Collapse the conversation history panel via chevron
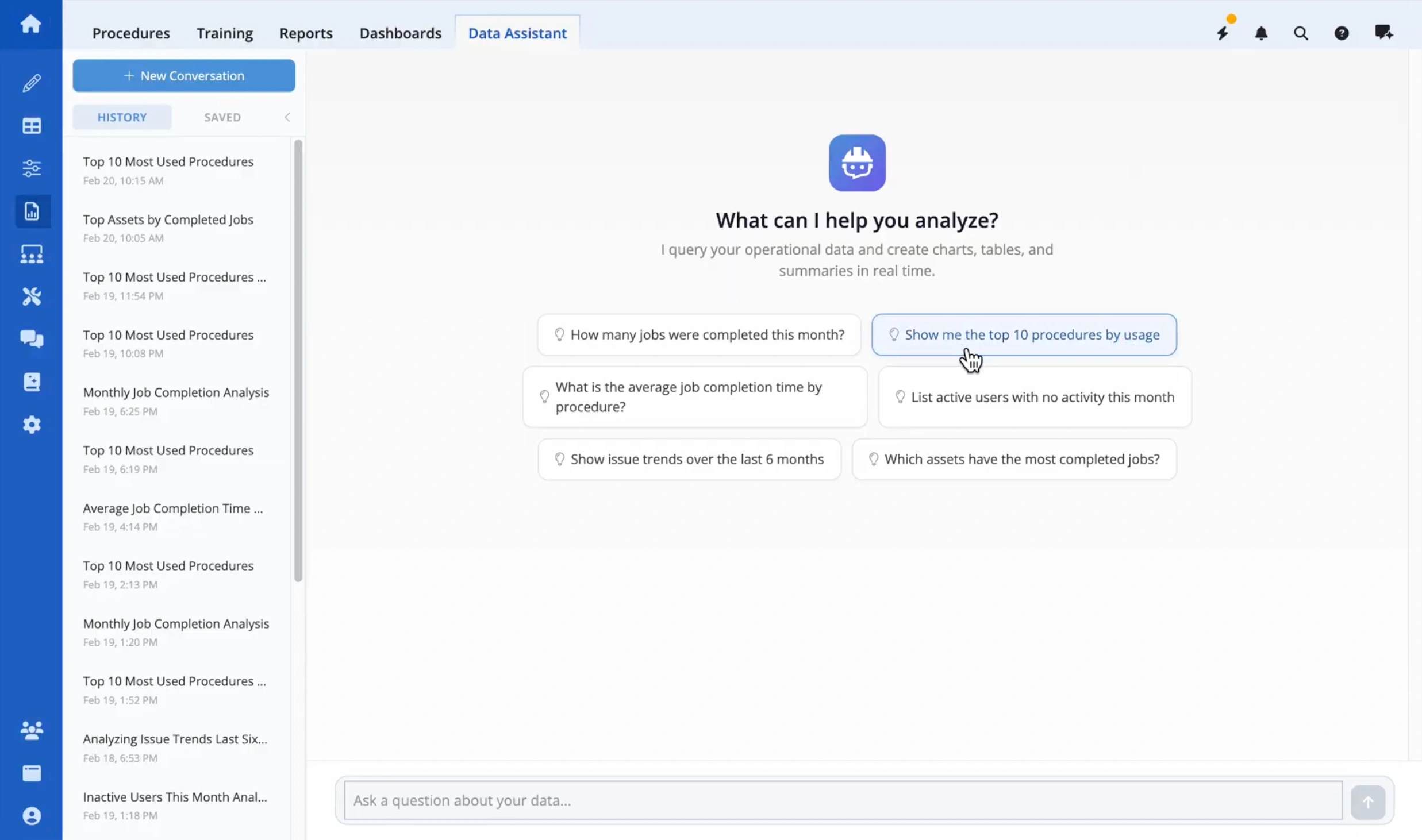Viewport: 1422px width, 840px height. (287, 117)
